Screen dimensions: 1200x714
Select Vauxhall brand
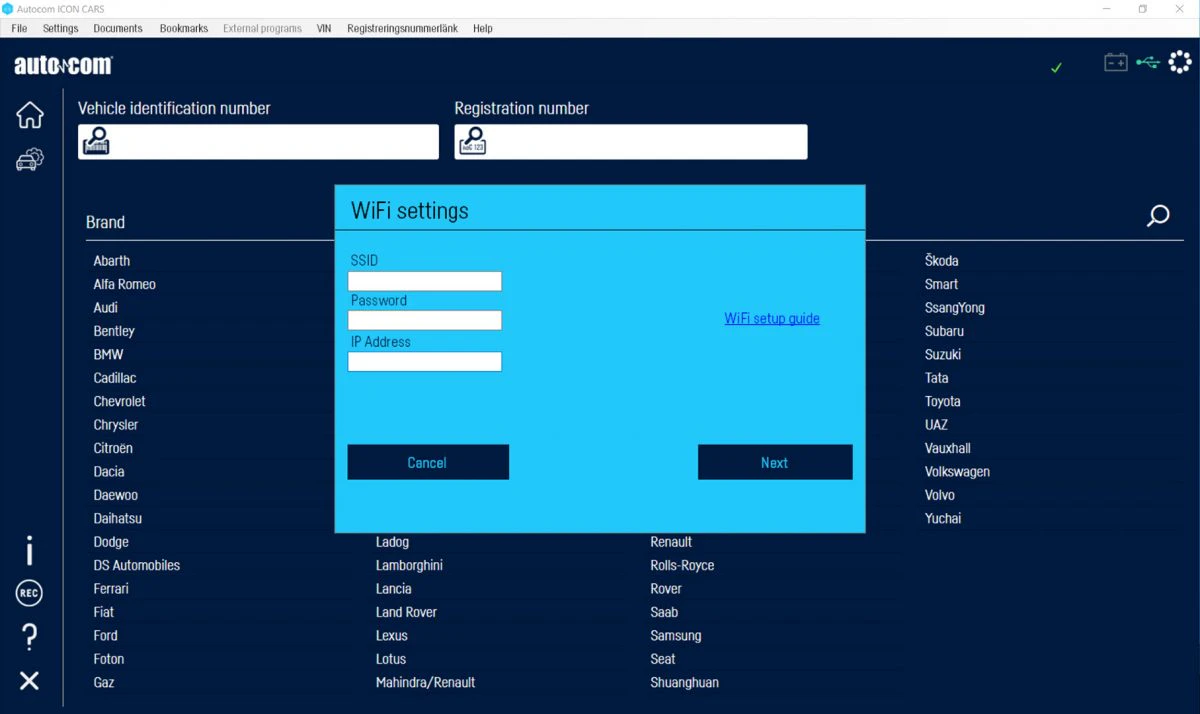tap(948, 448)
